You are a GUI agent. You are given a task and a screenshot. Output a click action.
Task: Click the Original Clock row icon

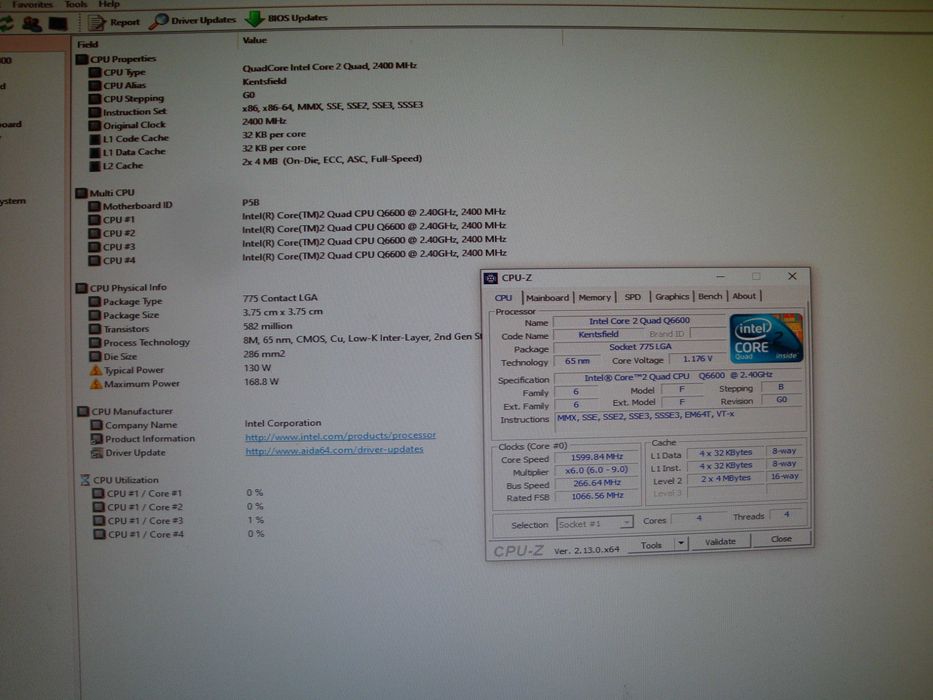click(95, 126)
